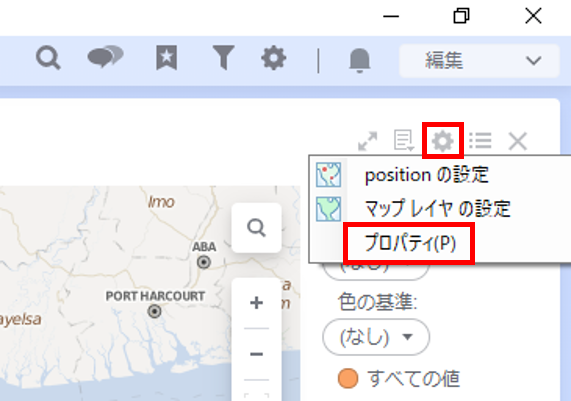Viewport: 571px width, 401px height.
Task: Close the visualization with X icon
Action: [x=518, y=141]
